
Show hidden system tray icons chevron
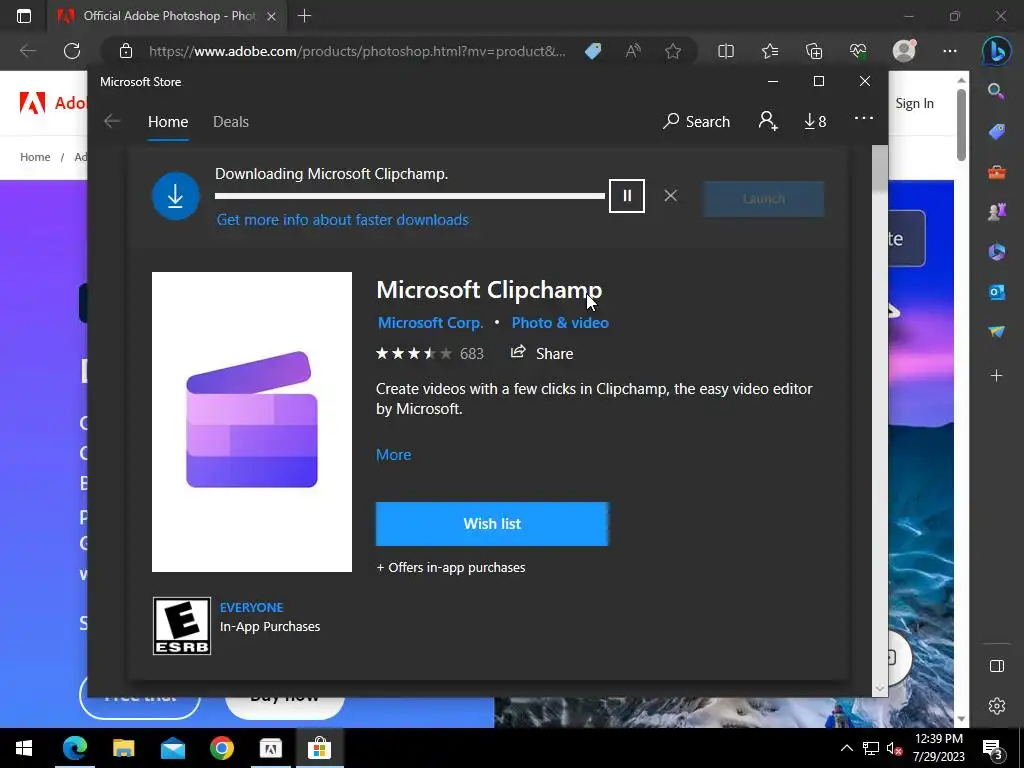(x=846, y=748)
